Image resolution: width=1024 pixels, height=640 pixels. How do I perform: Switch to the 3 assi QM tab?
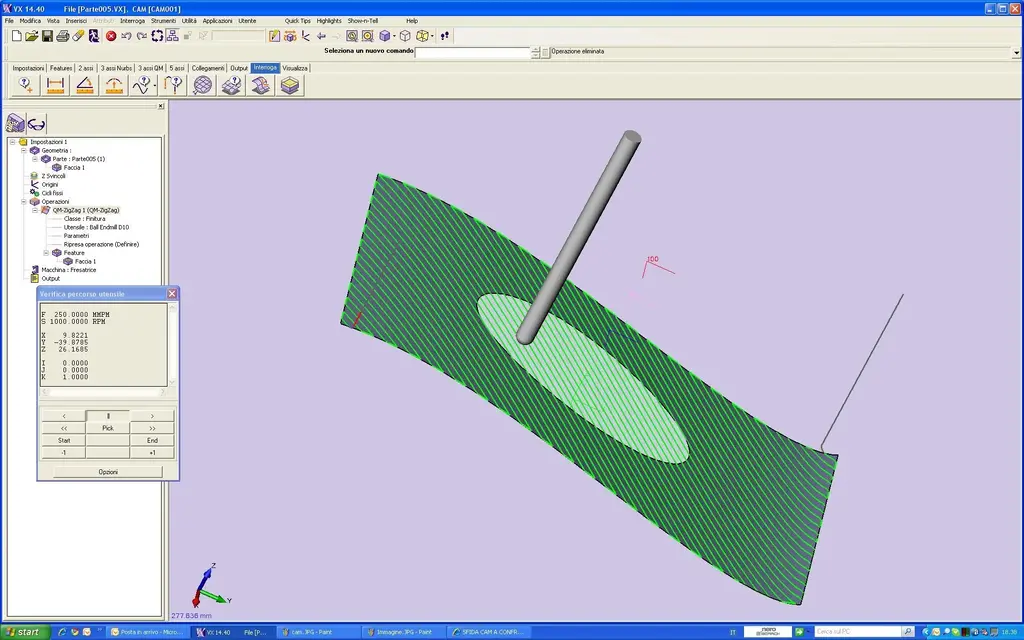pos(150,68)
